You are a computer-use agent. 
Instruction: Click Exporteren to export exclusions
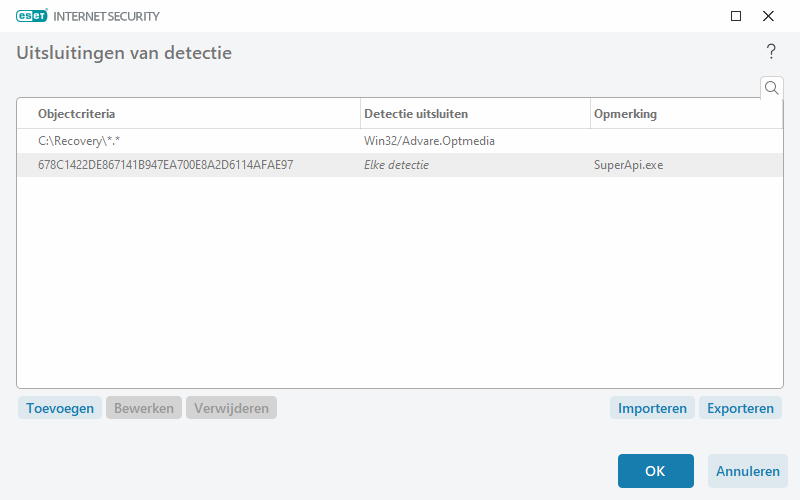point(740,408)
